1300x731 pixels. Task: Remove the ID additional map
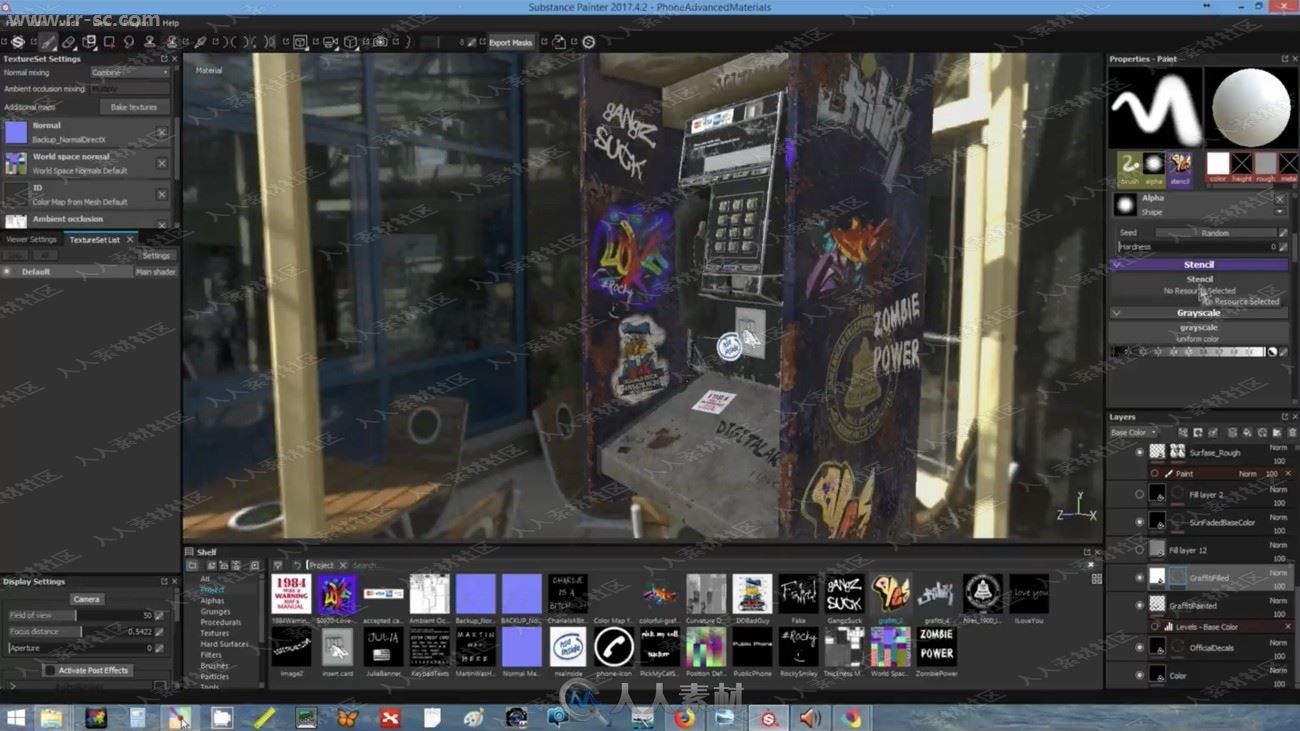click(162, 194)
